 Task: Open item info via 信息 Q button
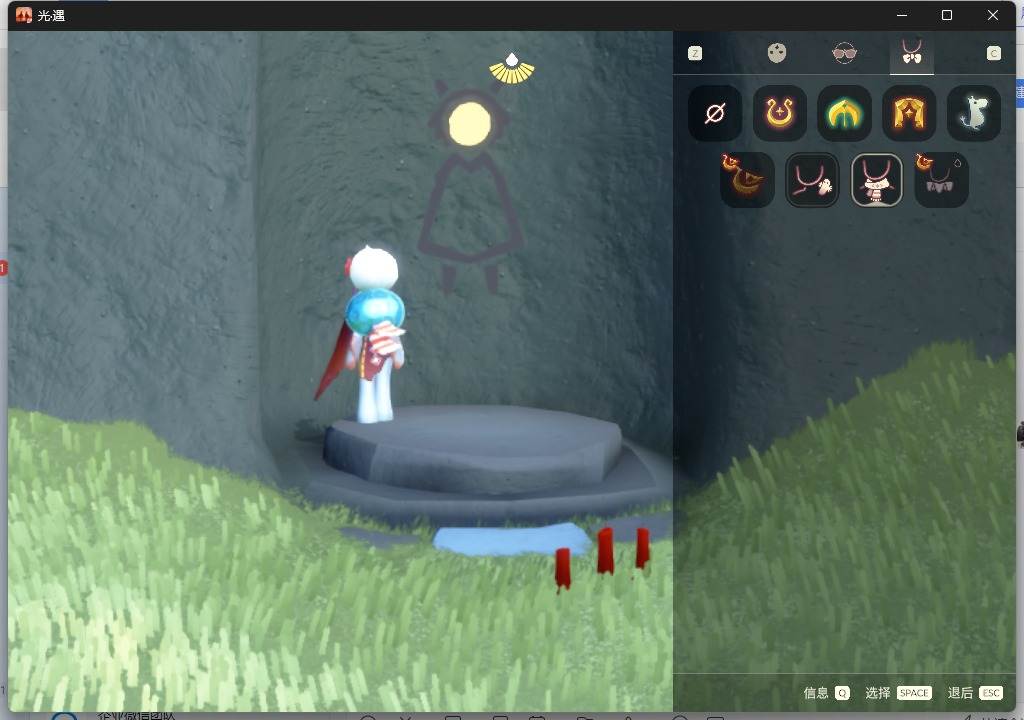pos(826,693)
